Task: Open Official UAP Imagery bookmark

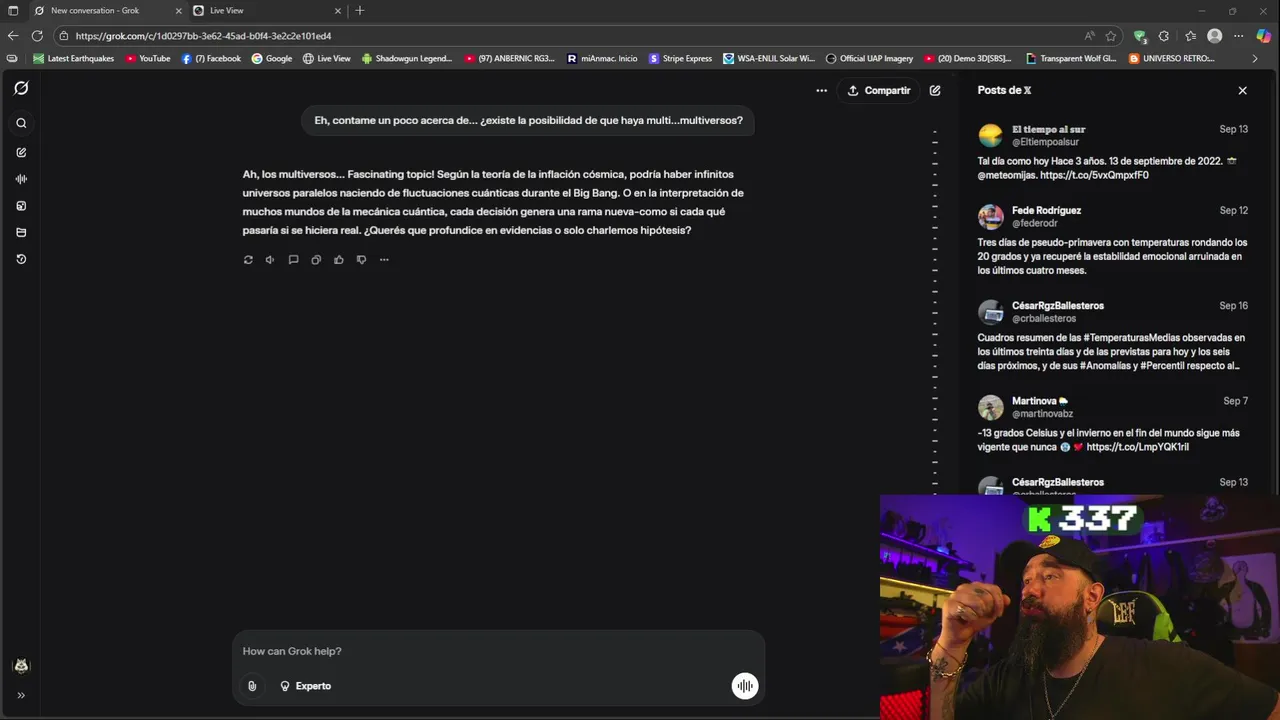Action: (869, 58)
